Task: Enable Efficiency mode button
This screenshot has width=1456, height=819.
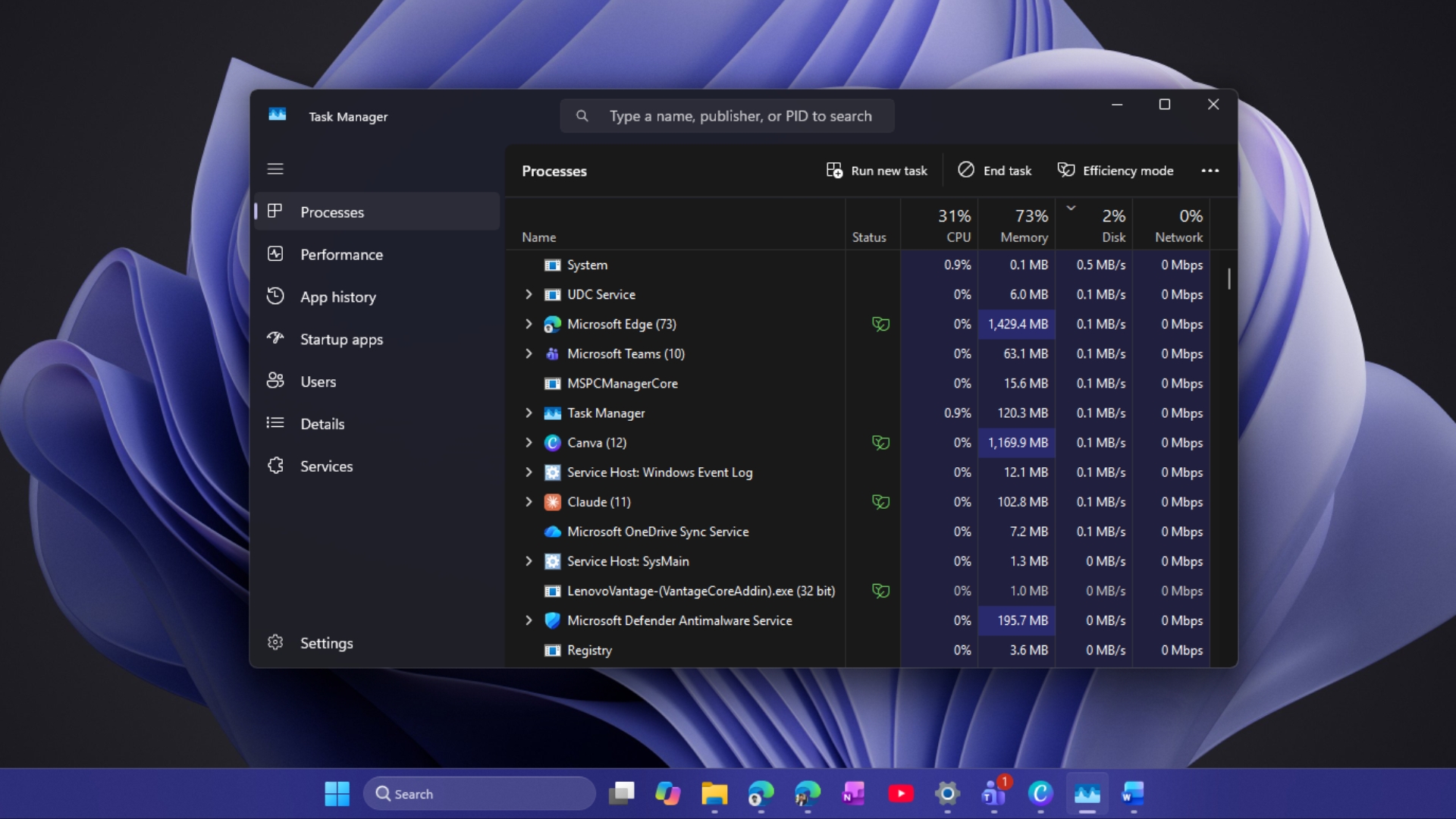Action: tap(1116, 171)
